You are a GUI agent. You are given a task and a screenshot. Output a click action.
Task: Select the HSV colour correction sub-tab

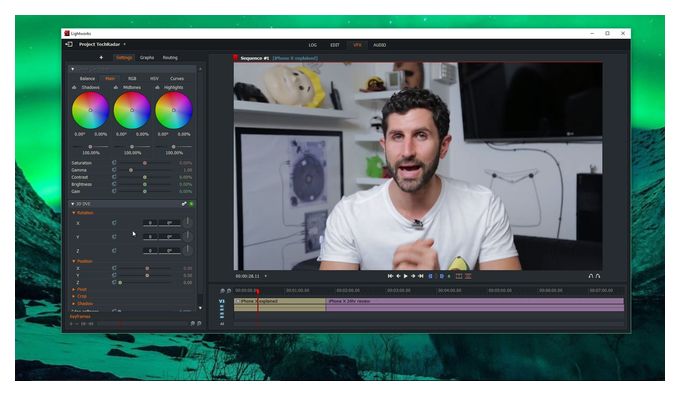pyautogui.click(x=154, y=79)
